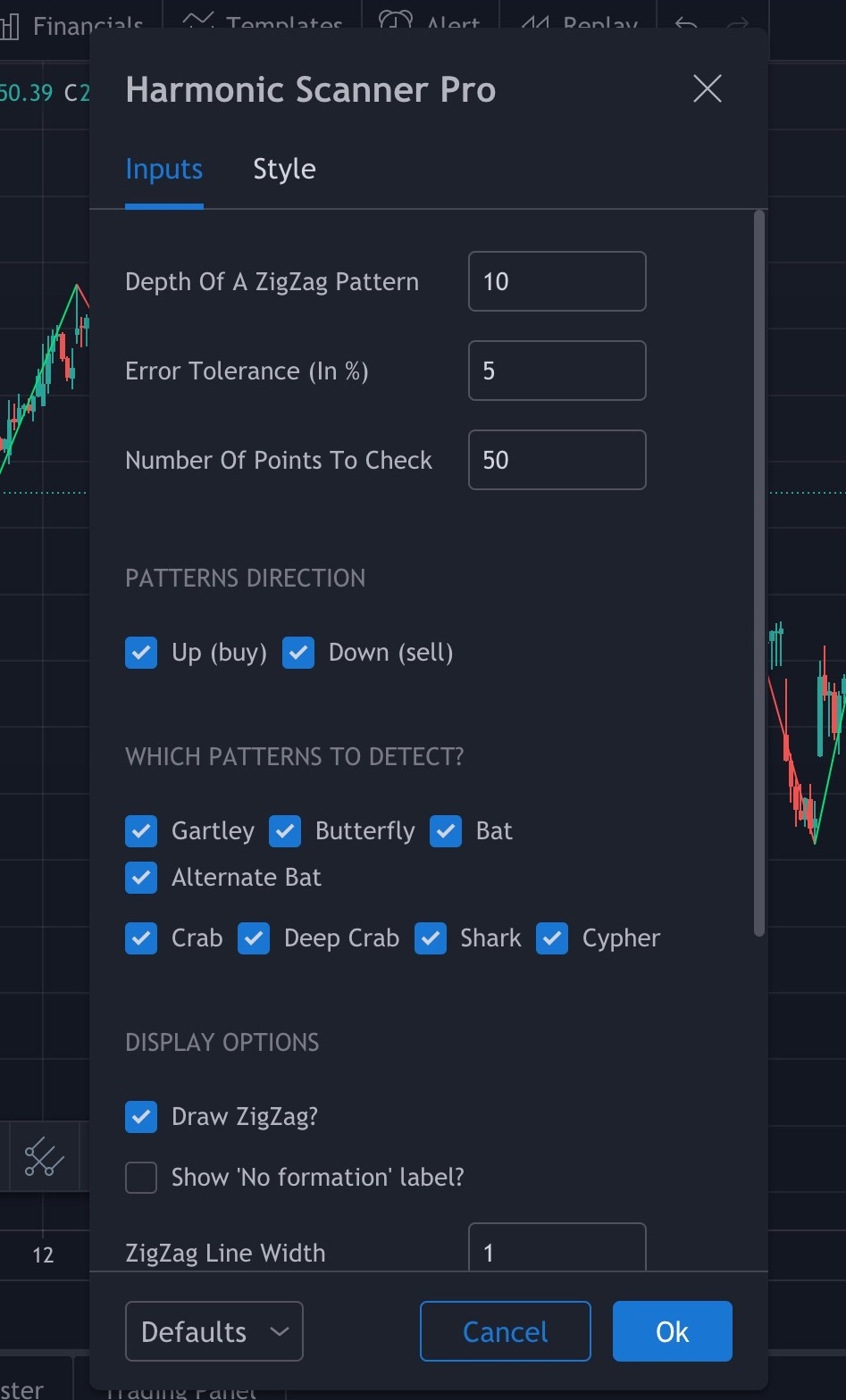This screenshot has width=846, height=1400.
Task: Open the Defaults dropdown
Action: point(214,1331)
